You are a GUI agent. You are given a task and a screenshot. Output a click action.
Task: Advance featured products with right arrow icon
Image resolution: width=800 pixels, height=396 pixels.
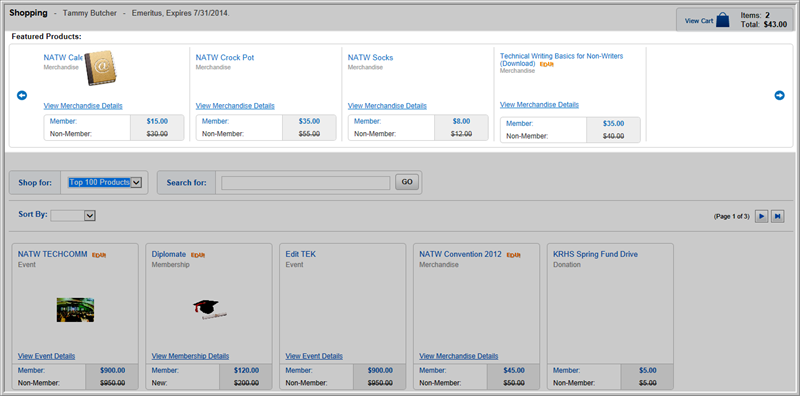coord(779,95)
